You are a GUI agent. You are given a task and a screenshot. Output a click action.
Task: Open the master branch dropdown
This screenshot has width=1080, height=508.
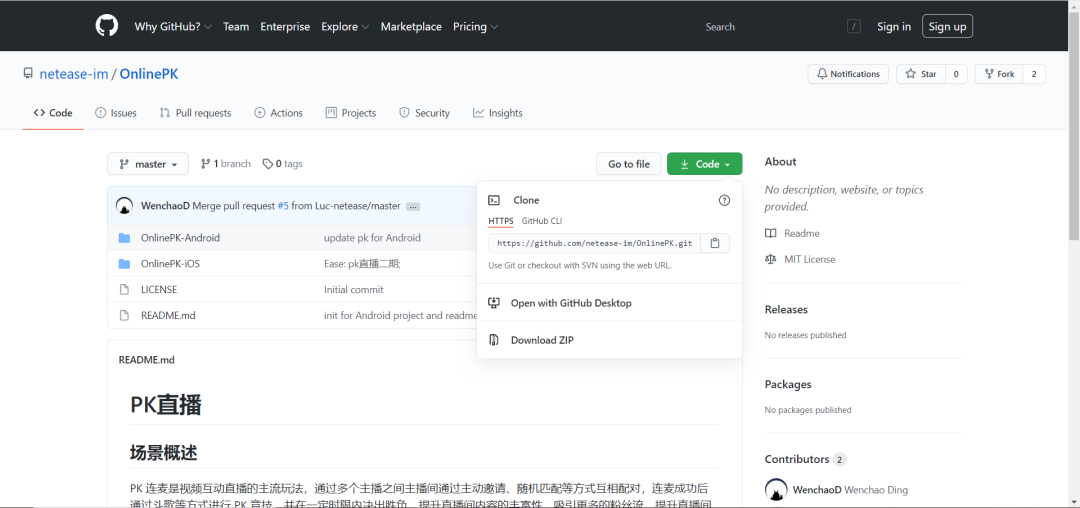coord(147,164)
